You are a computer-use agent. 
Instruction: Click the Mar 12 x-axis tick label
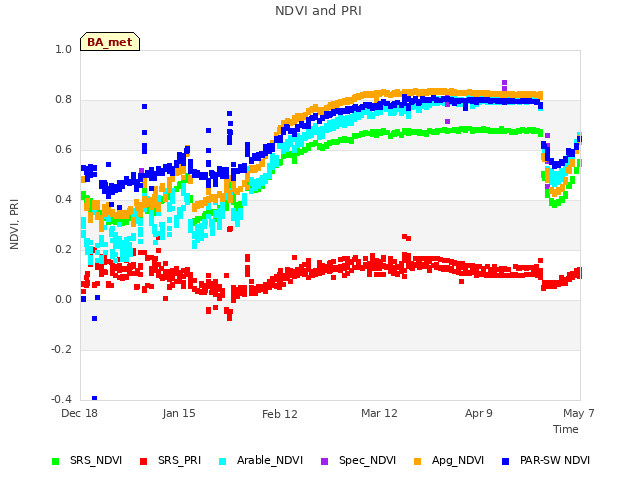coord(379,413)
